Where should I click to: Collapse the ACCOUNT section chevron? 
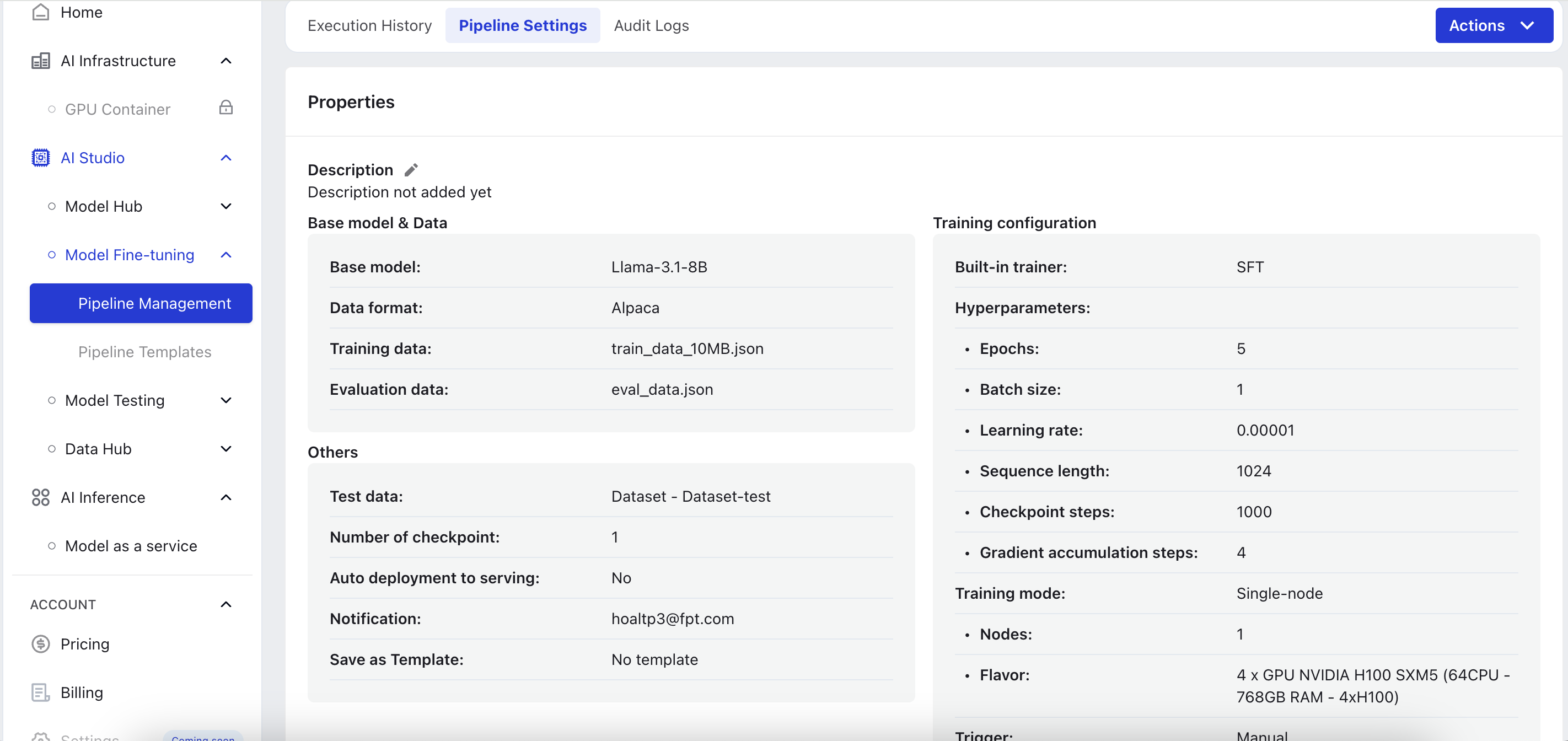click(226, 605)
